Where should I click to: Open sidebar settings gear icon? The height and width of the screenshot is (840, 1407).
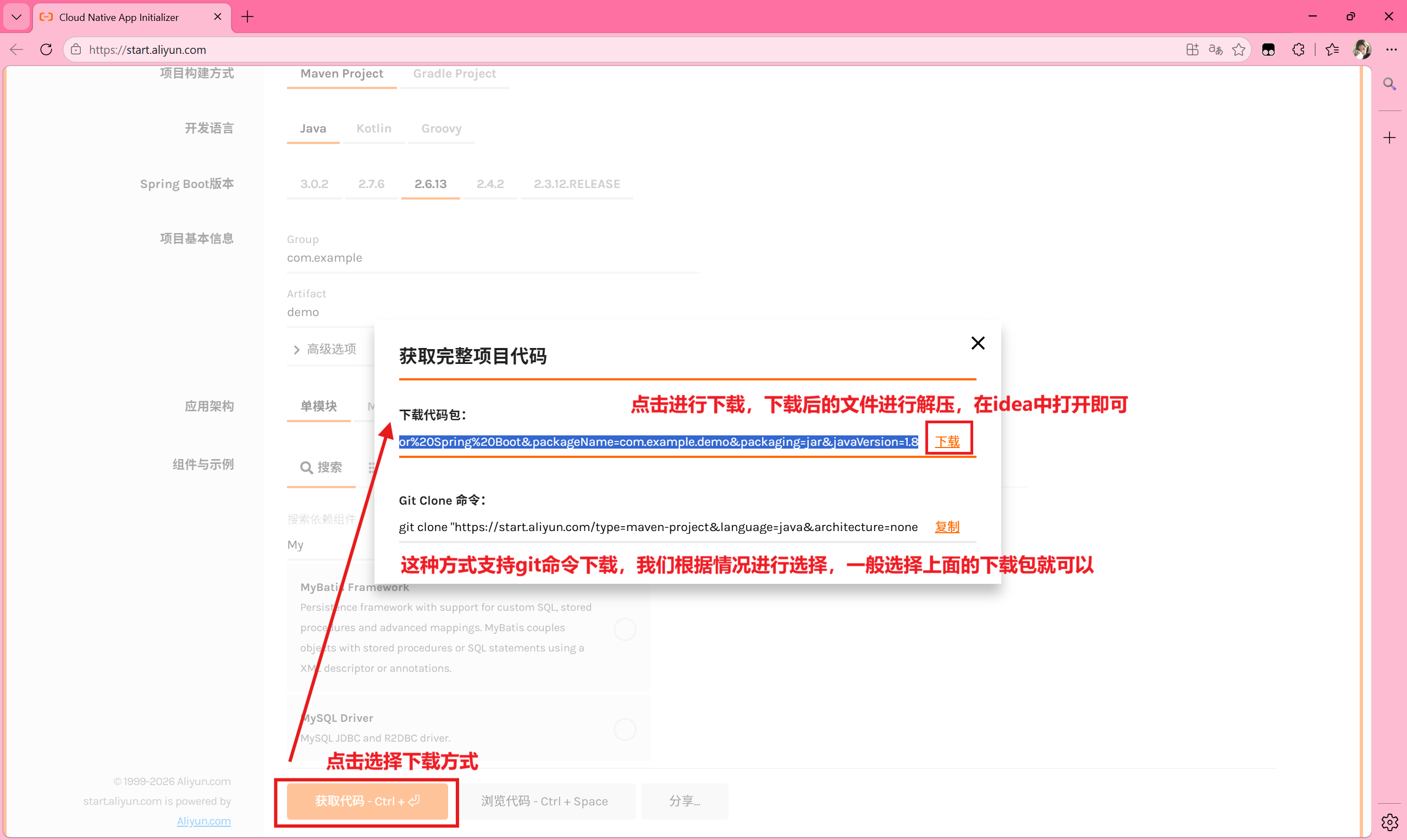pyautogui.click(x=1389, y=822)
